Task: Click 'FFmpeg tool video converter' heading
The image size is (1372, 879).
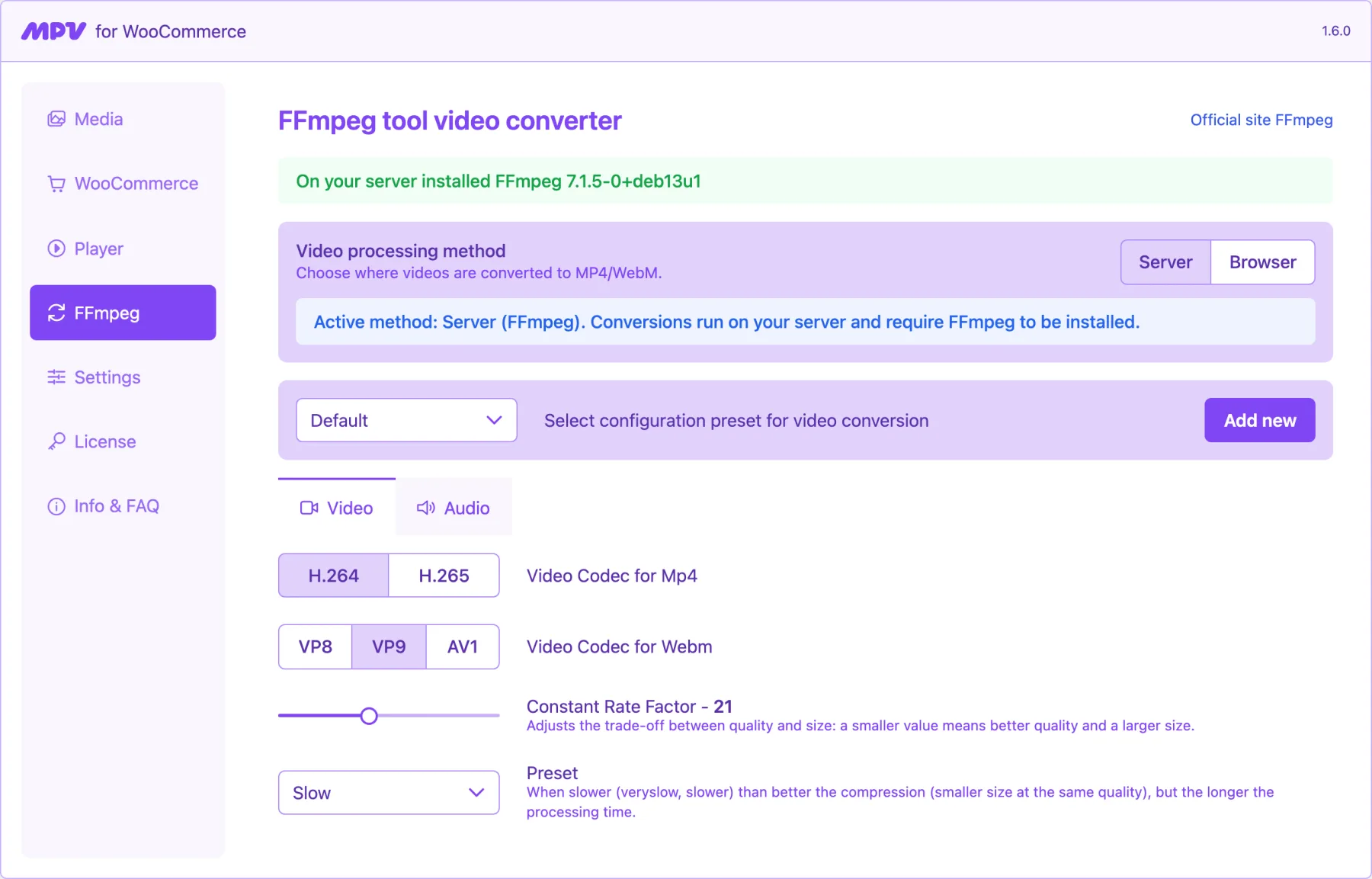Action: pos(450,120)
